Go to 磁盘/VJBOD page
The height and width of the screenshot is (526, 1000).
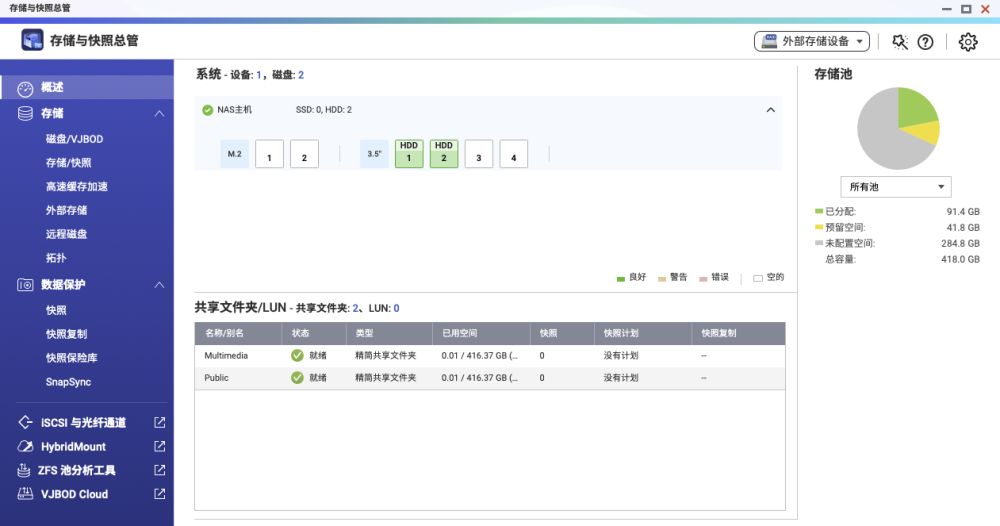click(74, 139)
